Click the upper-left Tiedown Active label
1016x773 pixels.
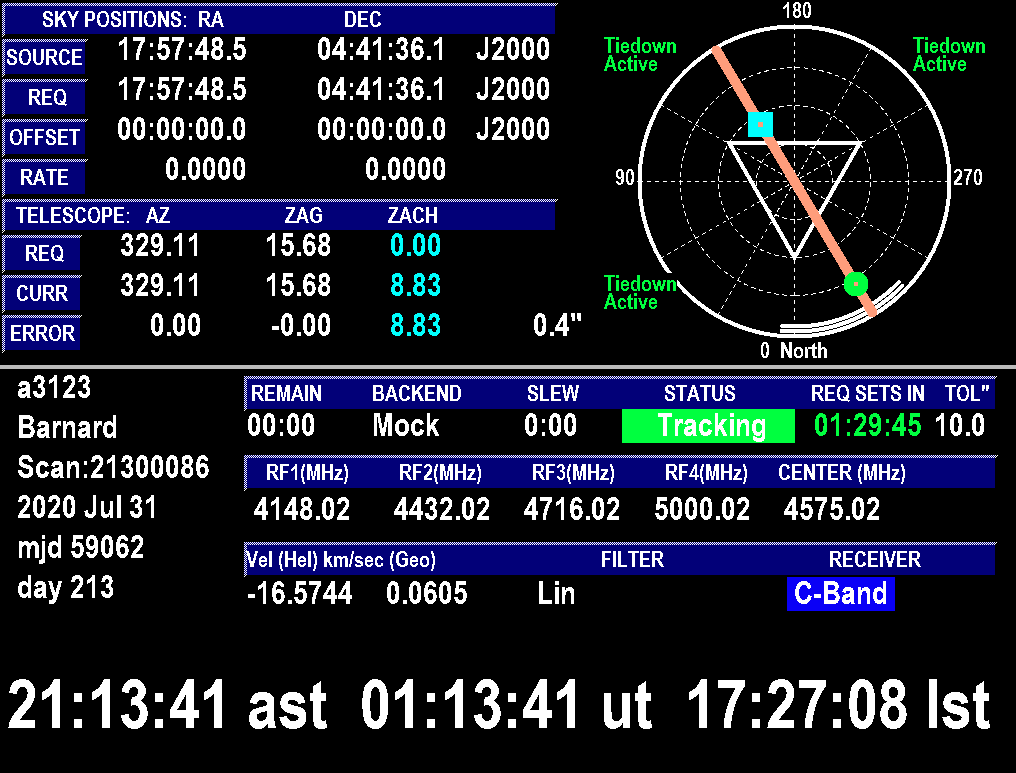640,54
